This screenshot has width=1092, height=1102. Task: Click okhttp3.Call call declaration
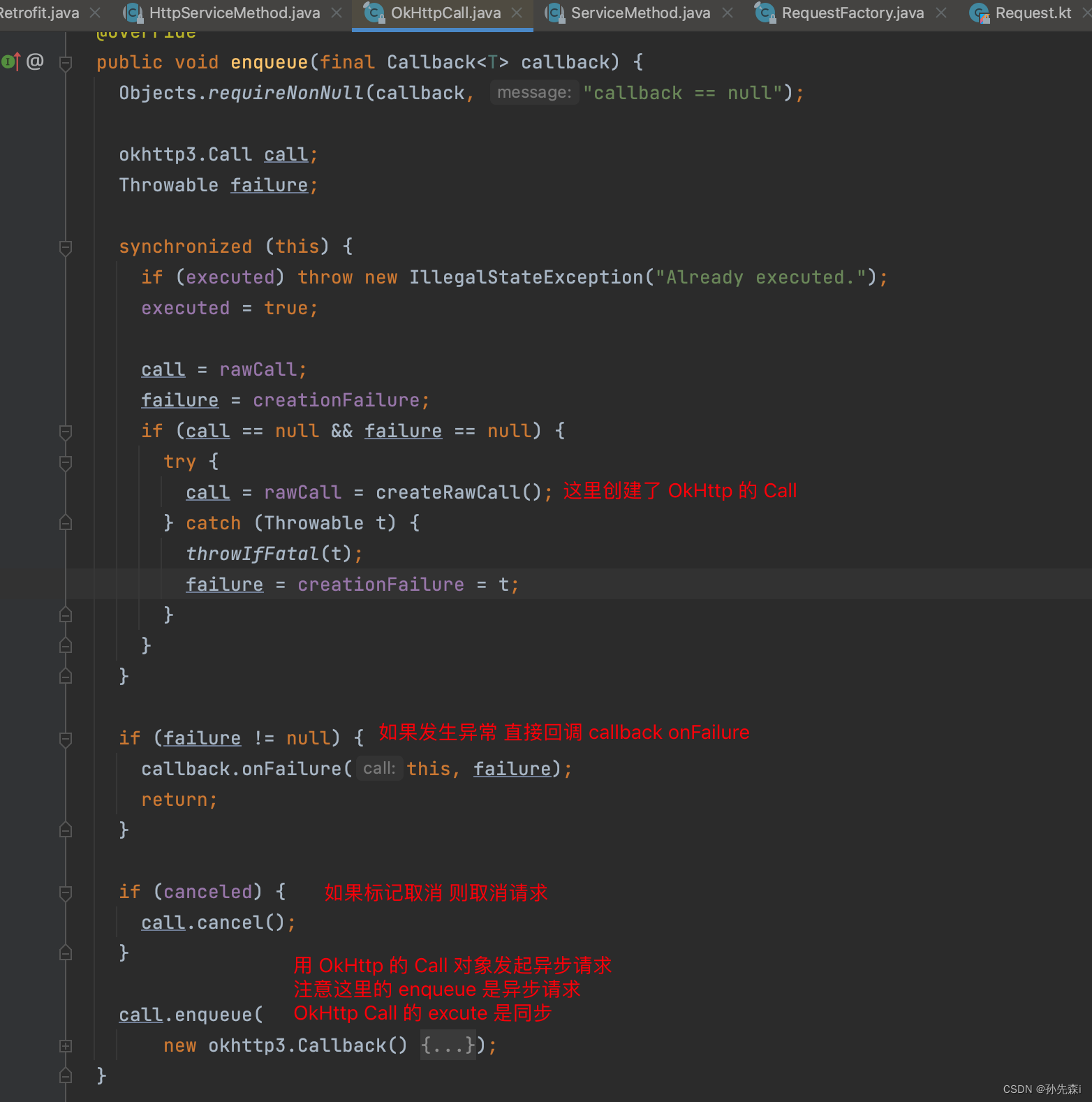click(x=219, y=154)
